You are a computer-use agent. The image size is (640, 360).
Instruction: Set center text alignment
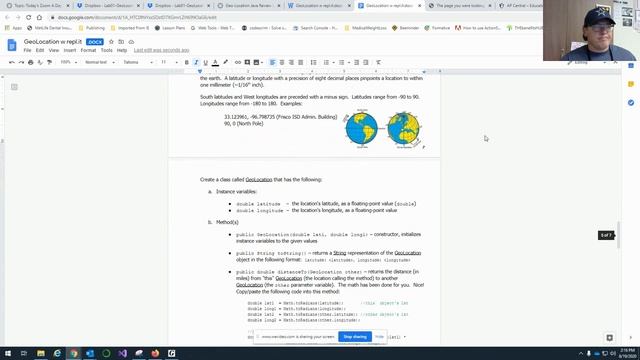pyautogui.click(x=282, y=62)
